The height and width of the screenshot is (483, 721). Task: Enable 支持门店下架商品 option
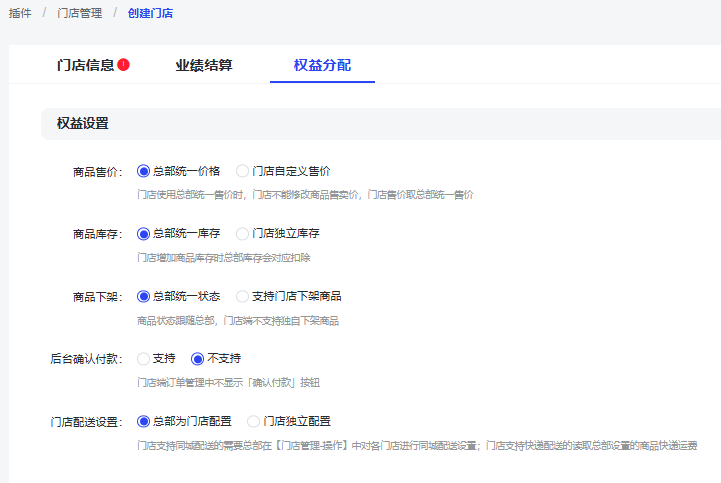[243, 296]
